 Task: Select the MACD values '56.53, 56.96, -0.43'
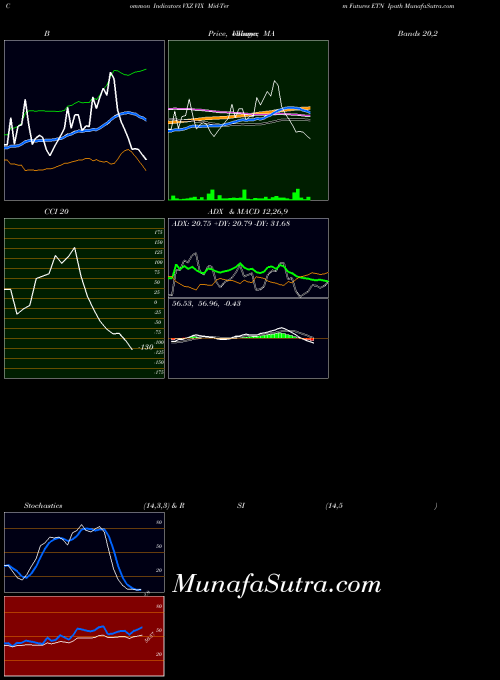206,304
